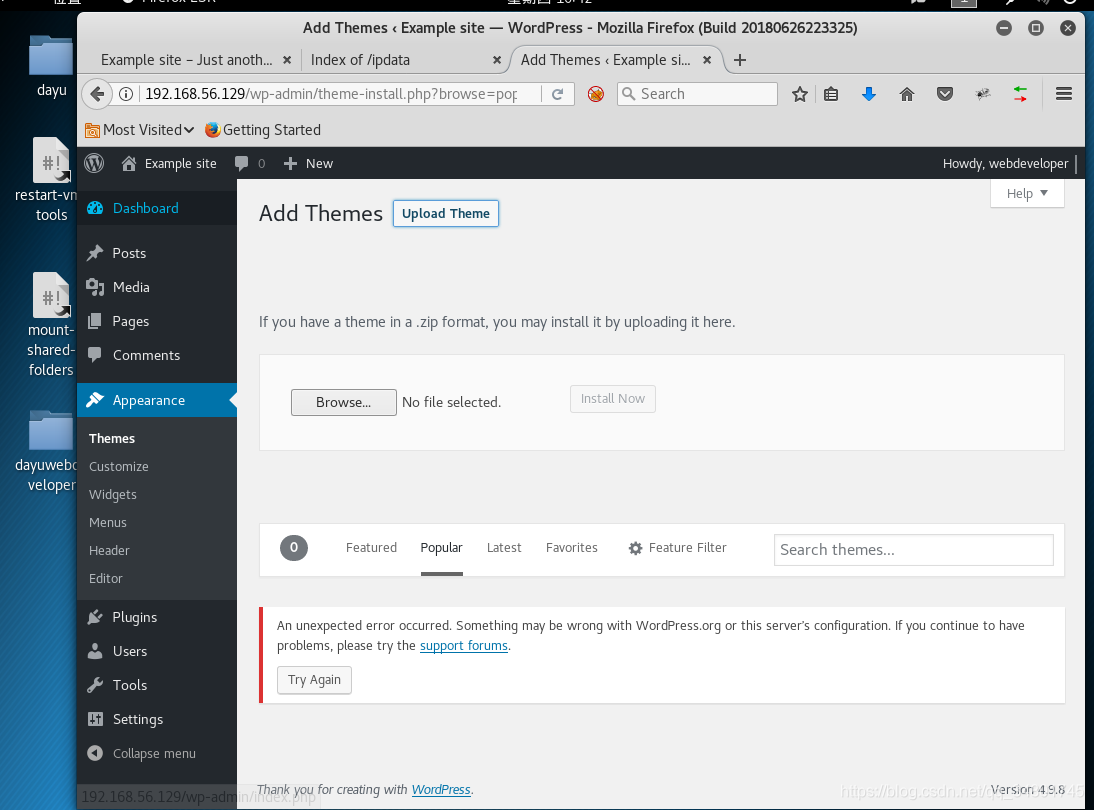Click the Install Now button
The image size is (1094, 810).
pyautogui.click(x=613, y=398)
